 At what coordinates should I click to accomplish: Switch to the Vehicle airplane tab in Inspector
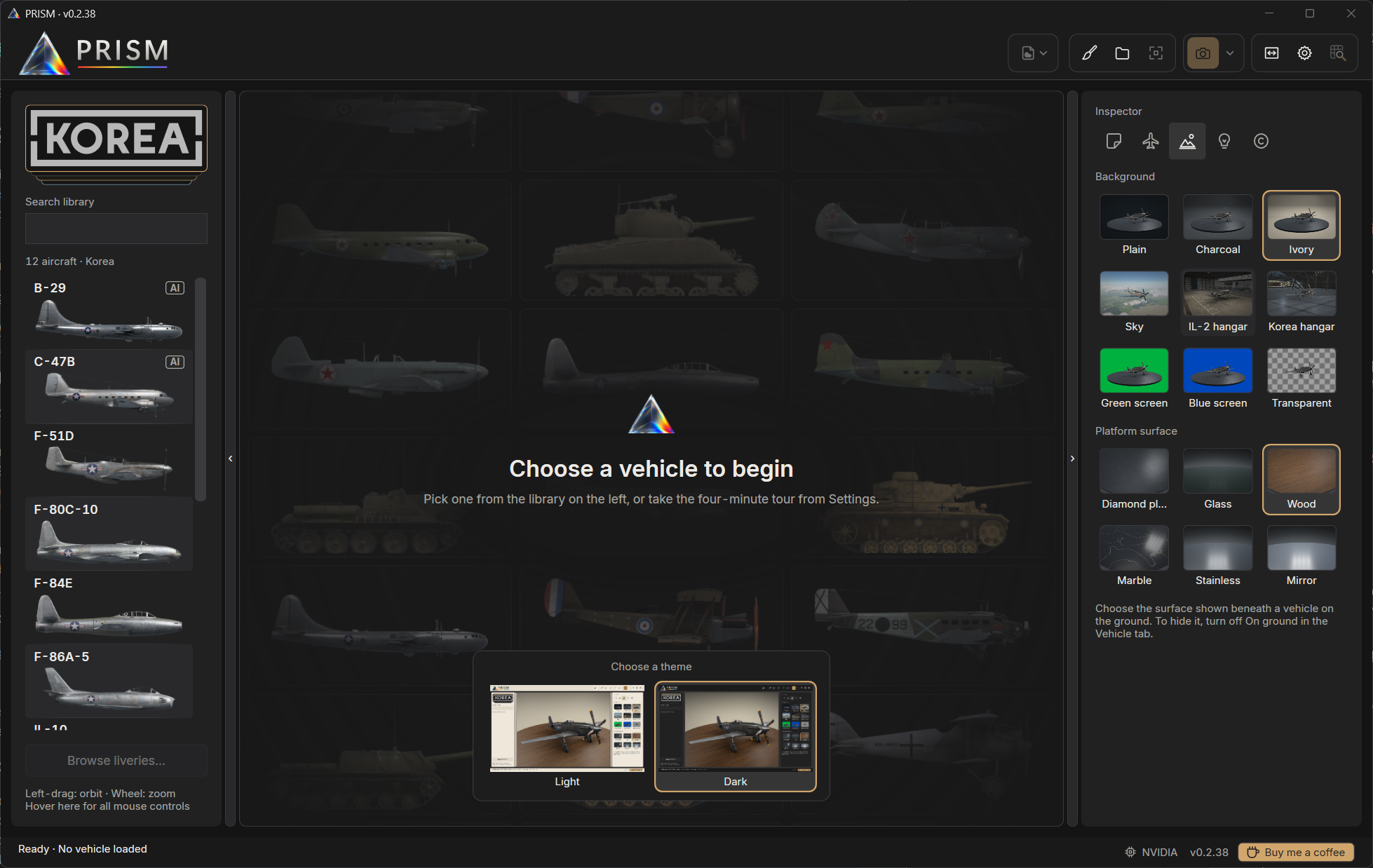[1151, 141]
